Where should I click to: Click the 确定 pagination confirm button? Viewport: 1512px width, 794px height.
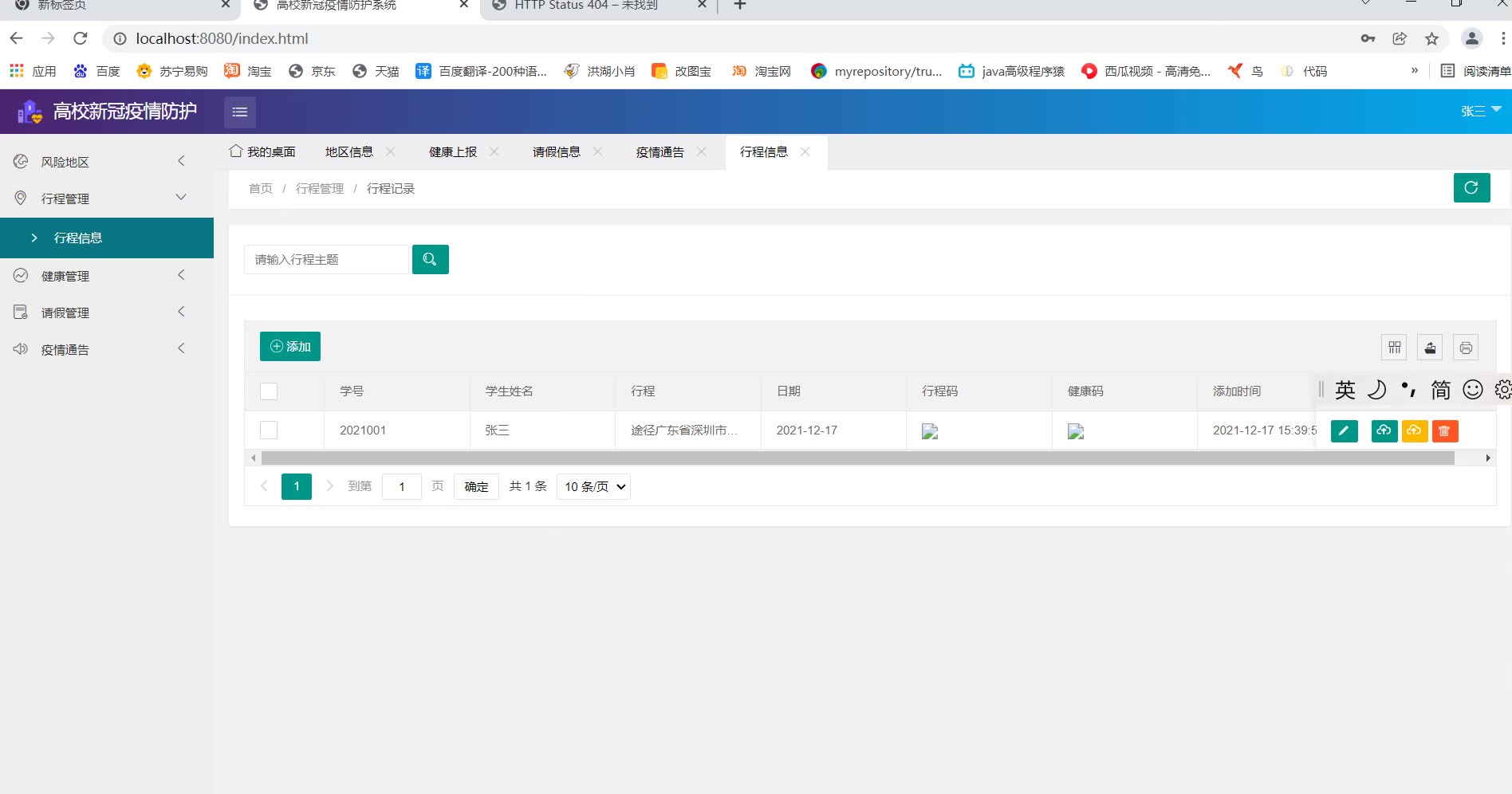click(476, 486)
